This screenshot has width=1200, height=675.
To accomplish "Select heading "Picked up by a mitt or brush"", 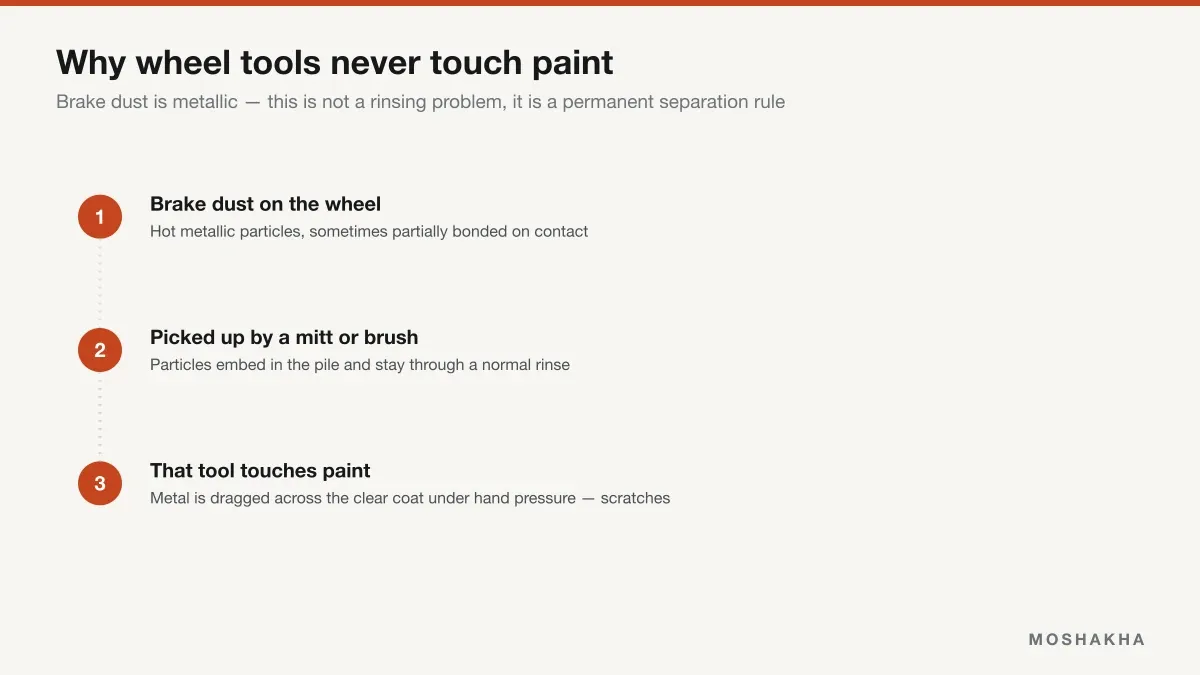I will (x=284, y=338).
